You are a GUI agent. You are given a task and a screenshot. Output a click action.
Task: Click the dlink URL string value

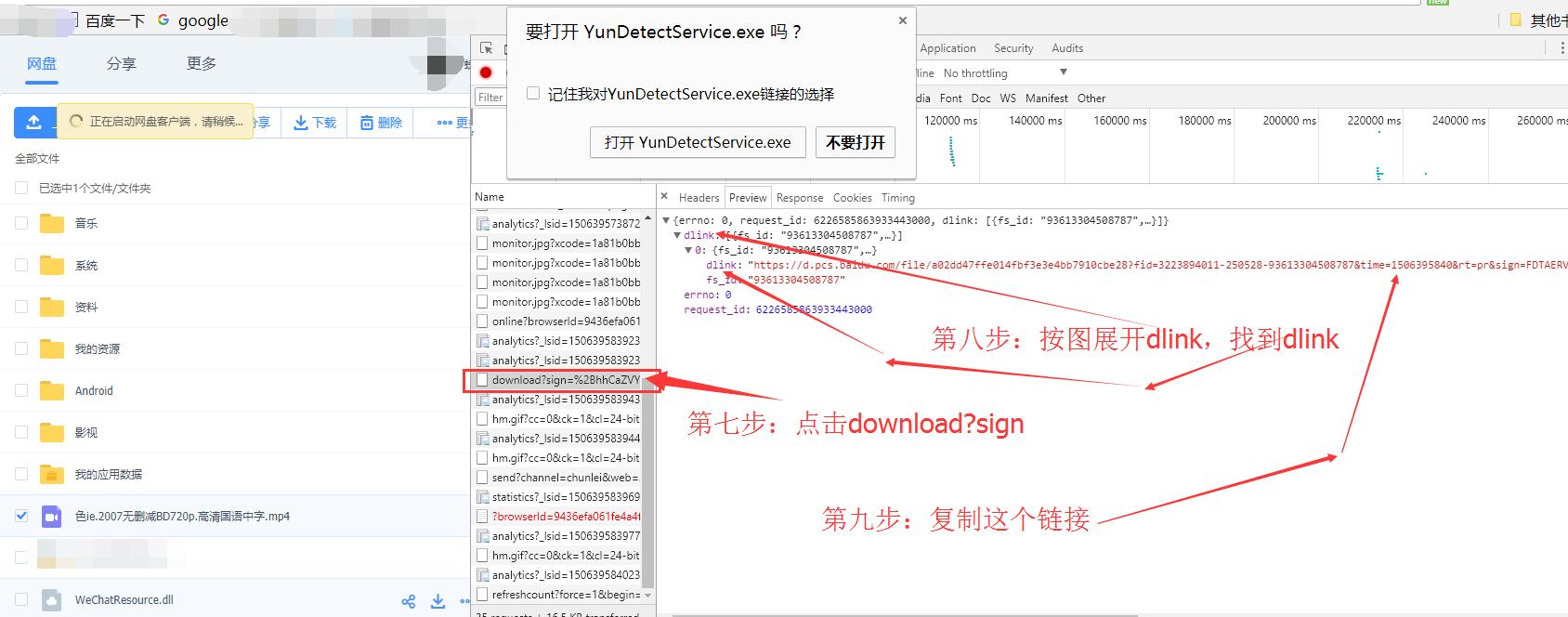1157,265
